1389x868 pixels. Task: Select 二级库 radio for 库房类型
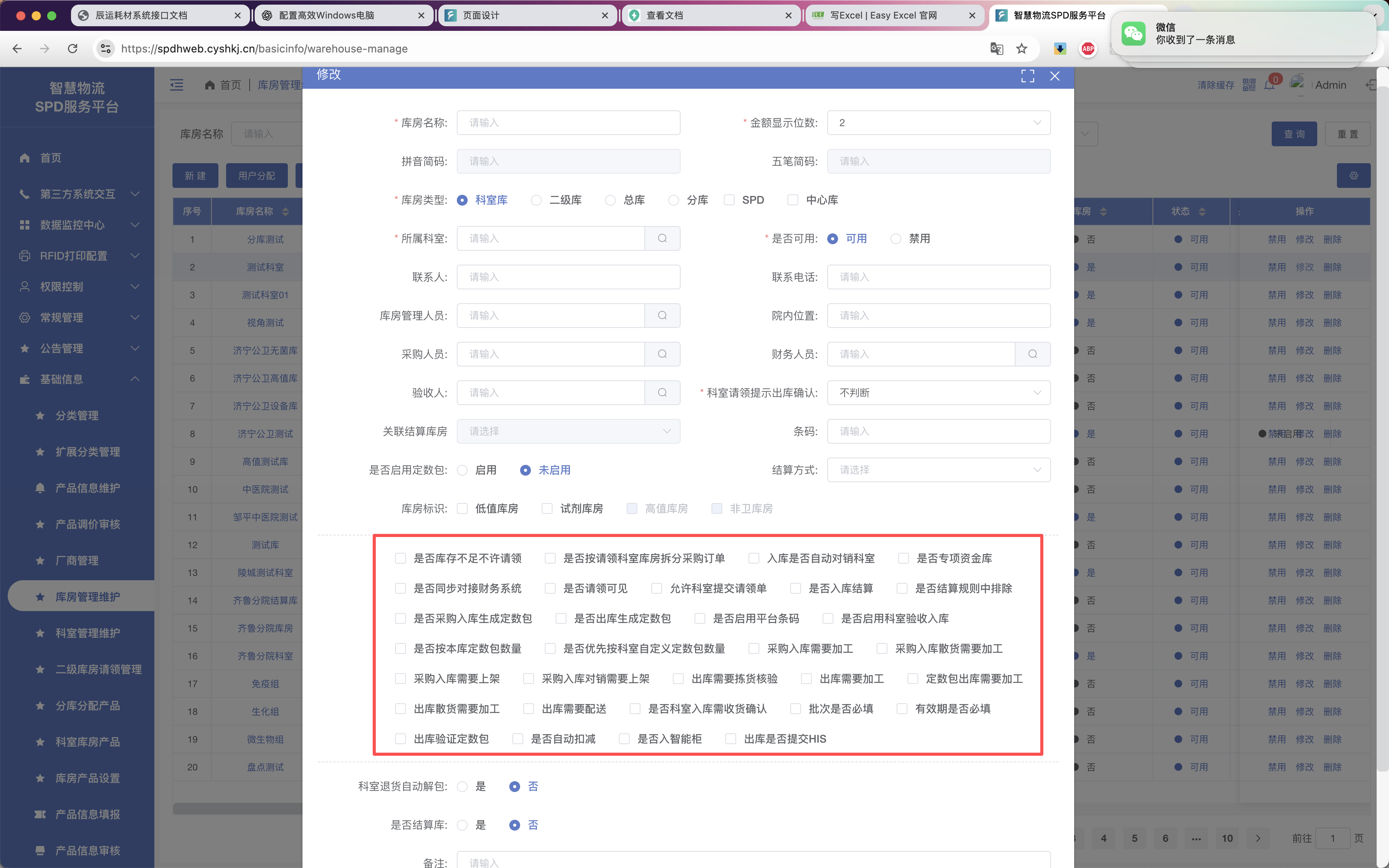coord(536,200)
